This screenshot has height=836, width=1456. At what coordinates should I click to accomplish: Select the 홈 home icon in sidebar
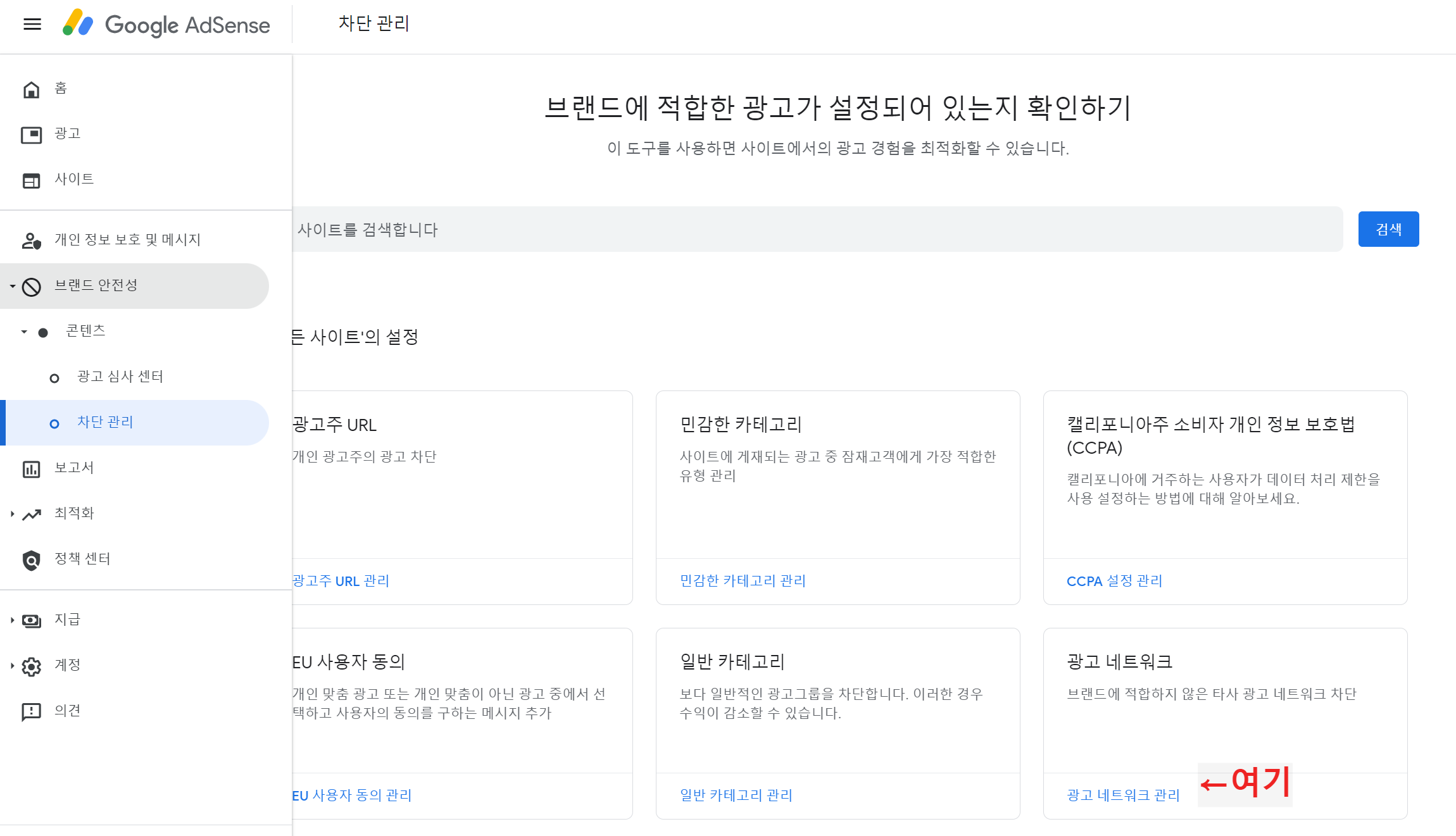(x=32, y=88)
